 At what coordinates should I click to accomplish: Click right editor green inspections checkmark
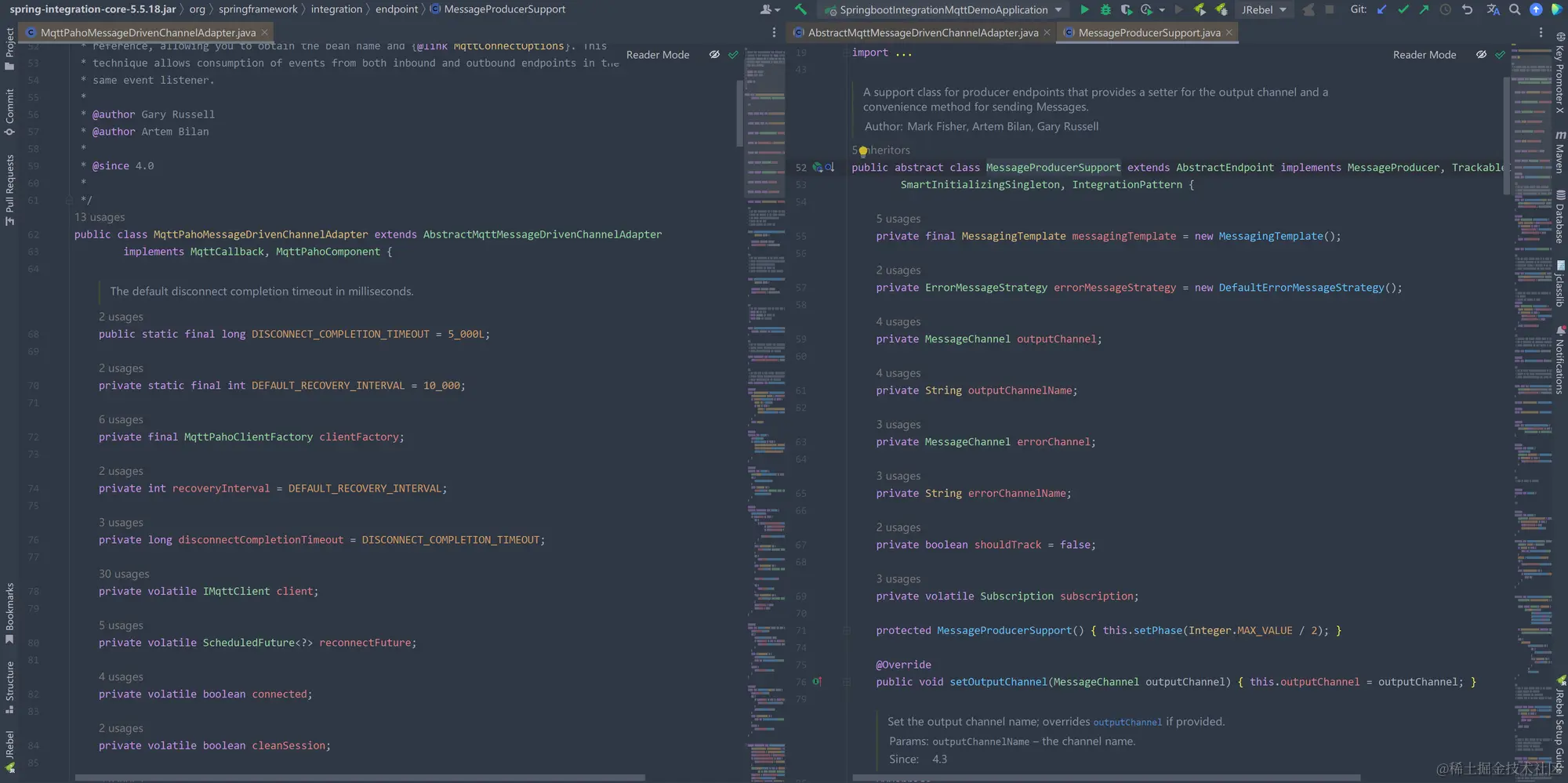click(1500, 55)
